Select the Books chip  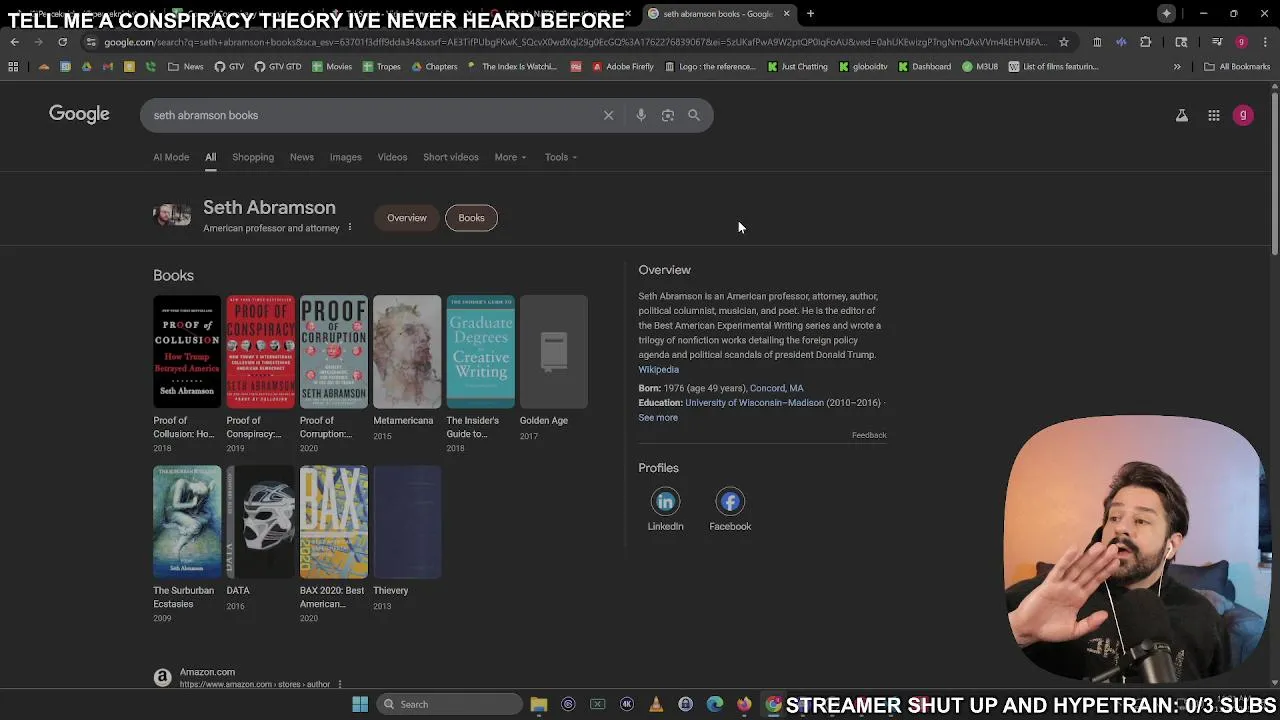tap(471, 218)
